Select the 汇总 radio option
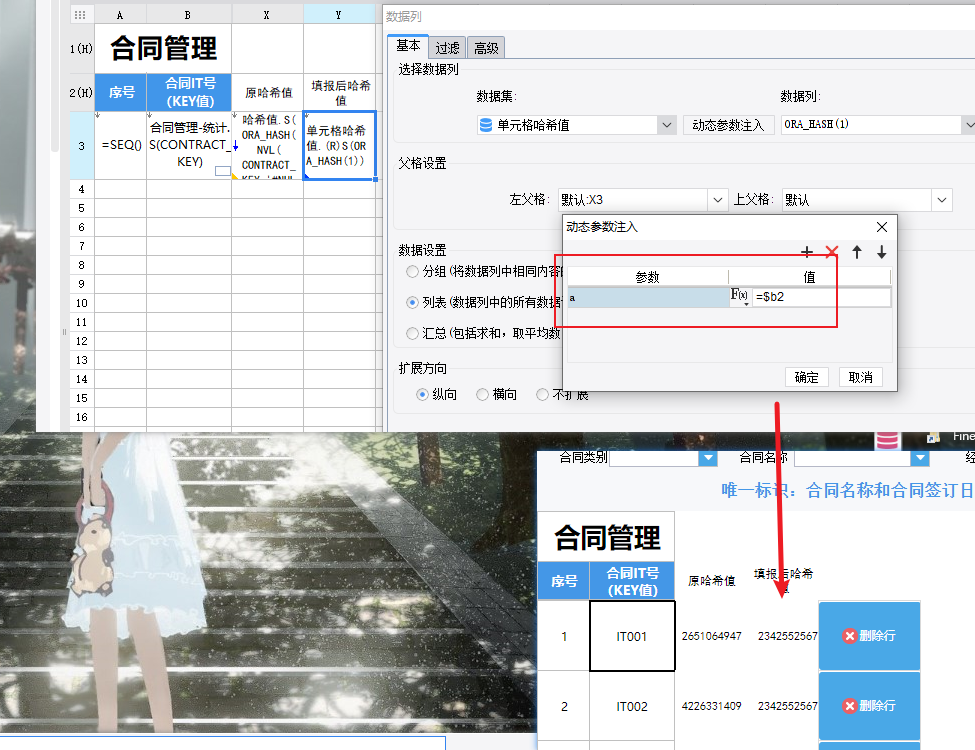 (x=412, y=333)
